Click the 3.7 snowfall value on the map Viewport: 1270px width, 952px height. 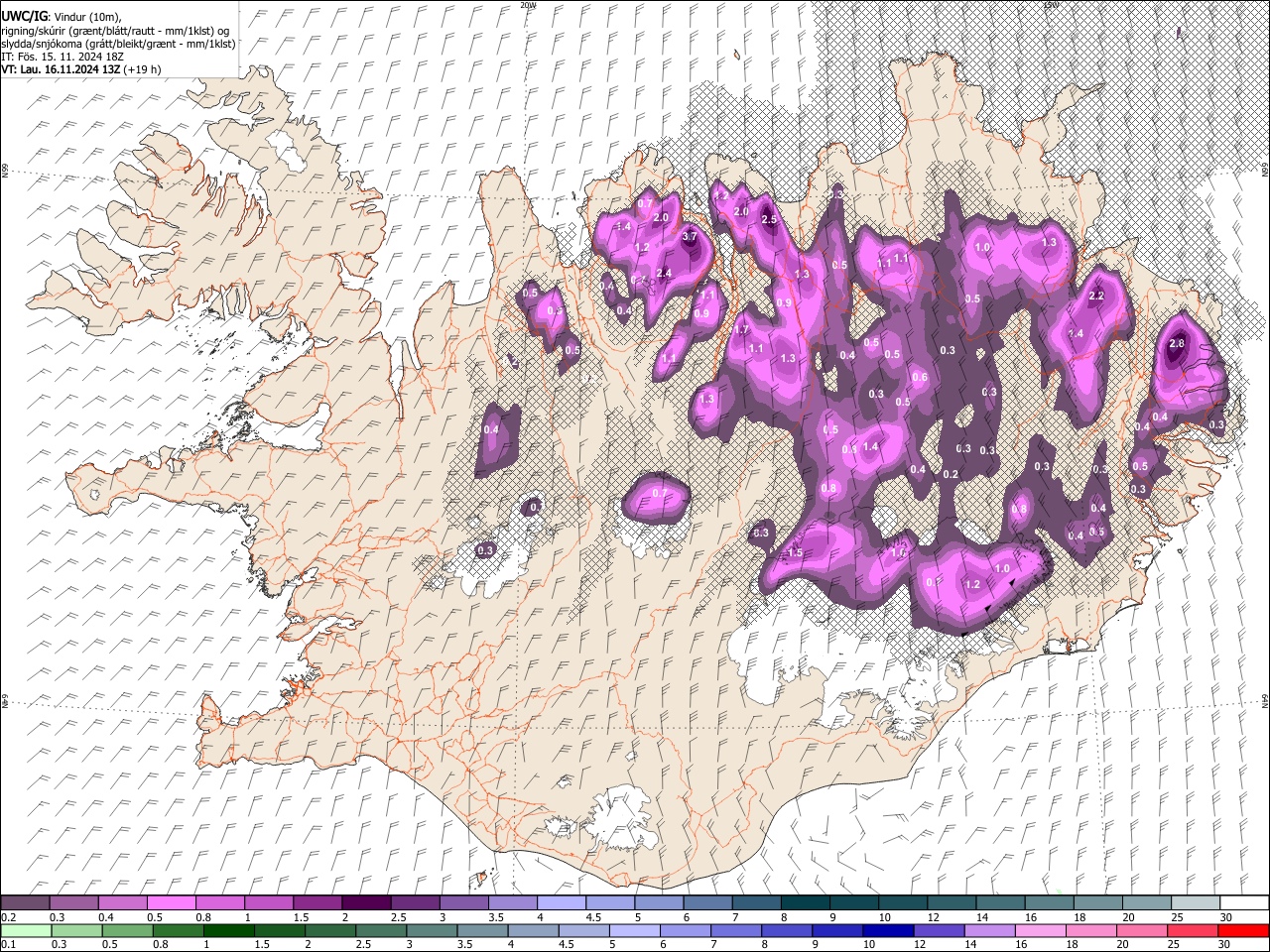pyautogui.click(x=691, y=237)
